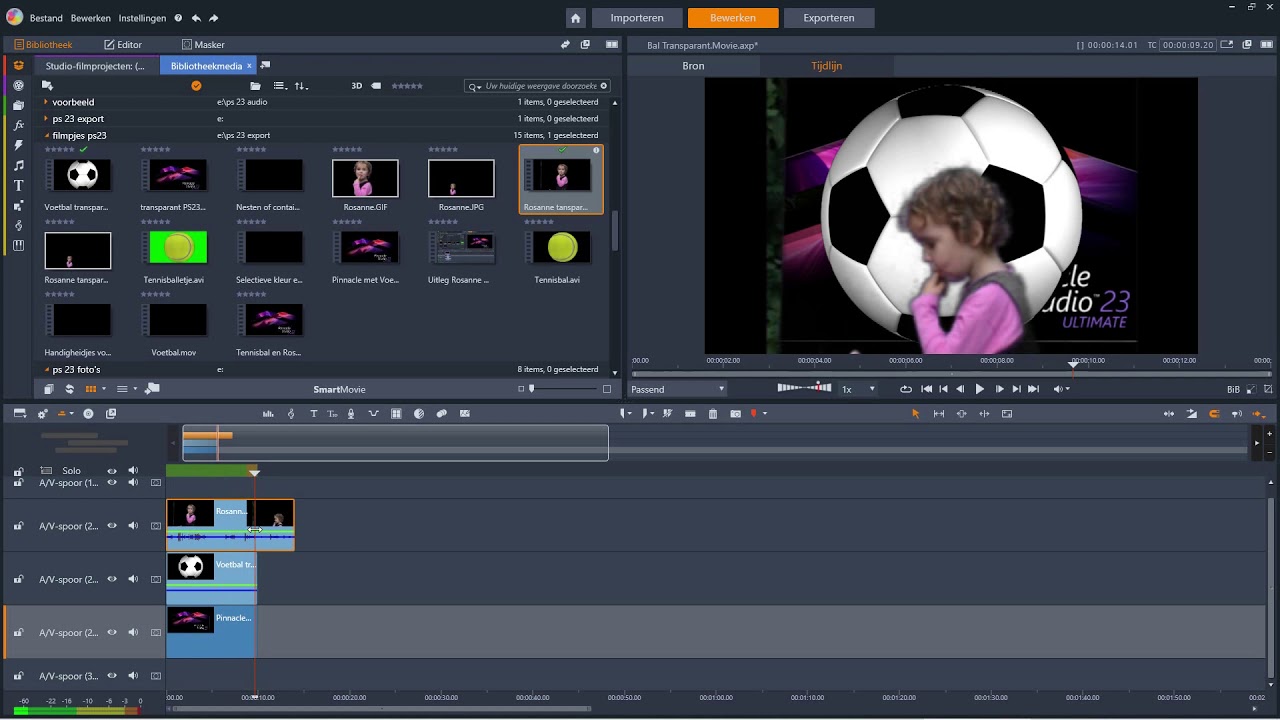The height and width of the screenshot is (720, 1280).
Task: Mute audio of A/V-spoor (3 track
Action: (x=133, y=676)
